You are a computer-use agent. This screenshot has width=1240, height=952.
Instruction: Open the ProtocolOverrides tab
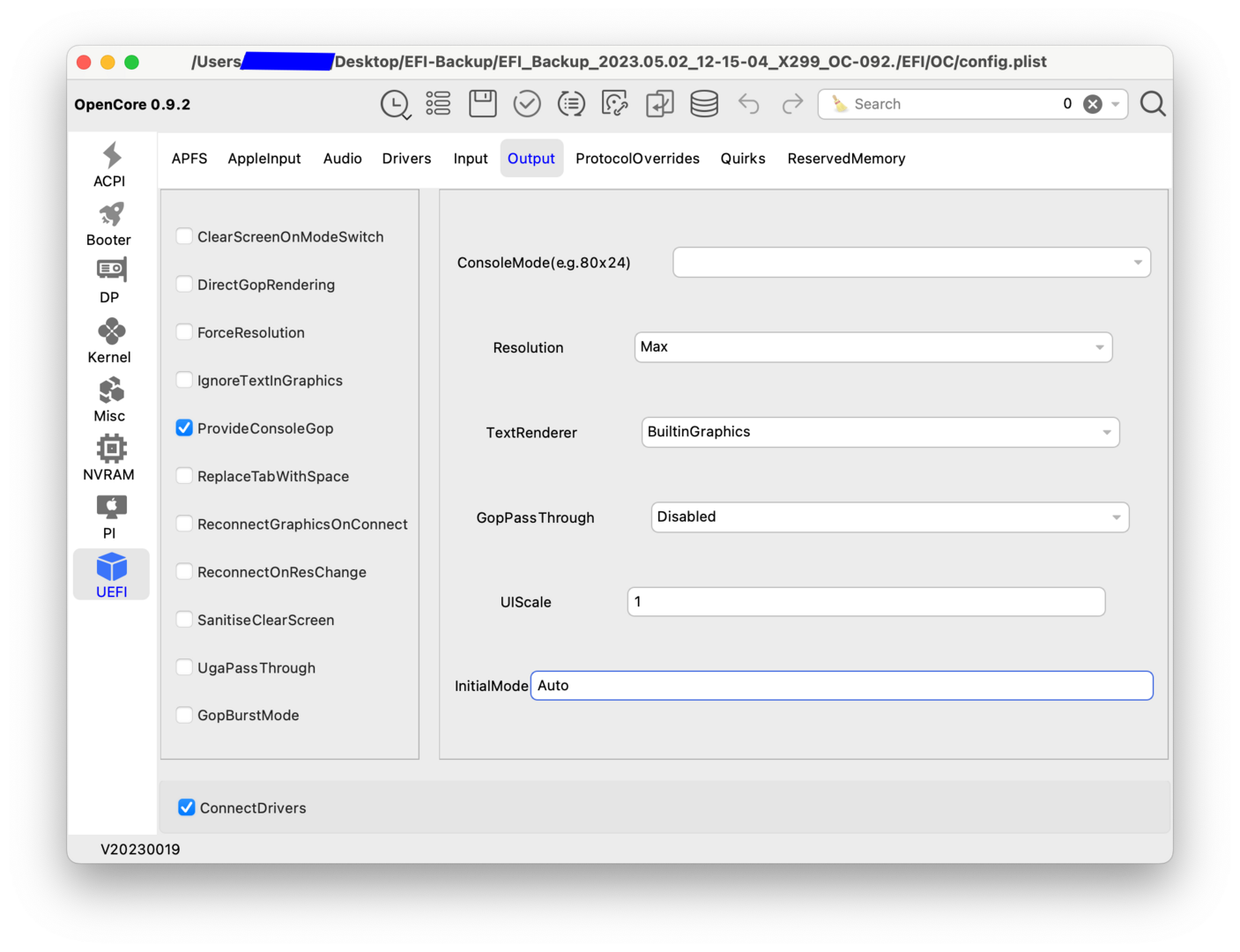pyautogui.click(x=638, y=159)
